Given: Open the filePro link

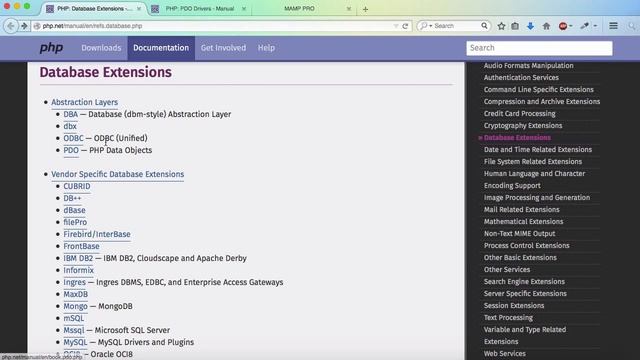Looking at the screenshot, I should [x=75, y=222].
